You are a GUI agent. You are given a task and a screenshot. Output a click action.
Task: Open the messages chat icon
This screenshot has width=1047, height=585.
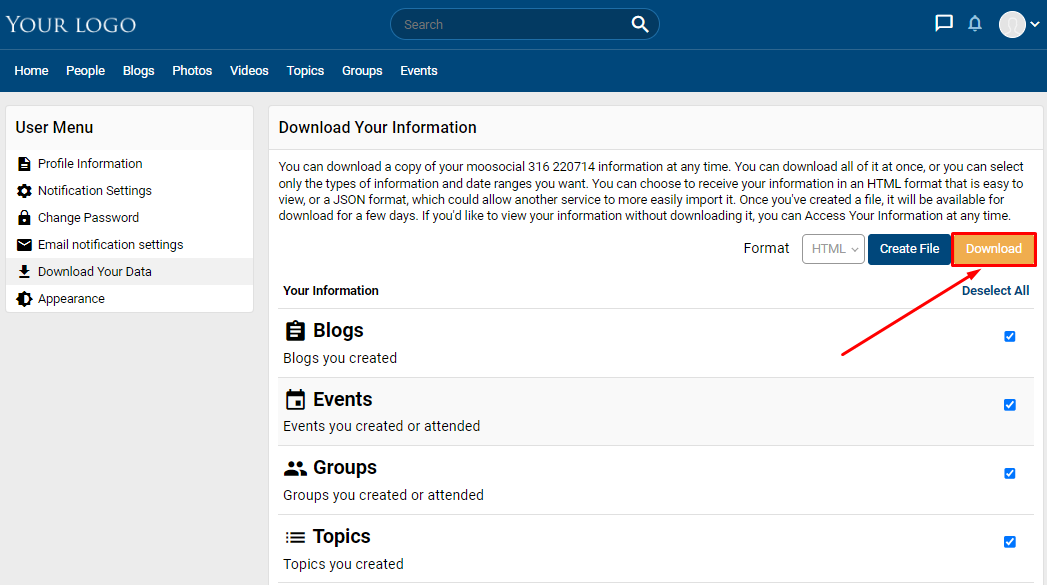point(944,23)
